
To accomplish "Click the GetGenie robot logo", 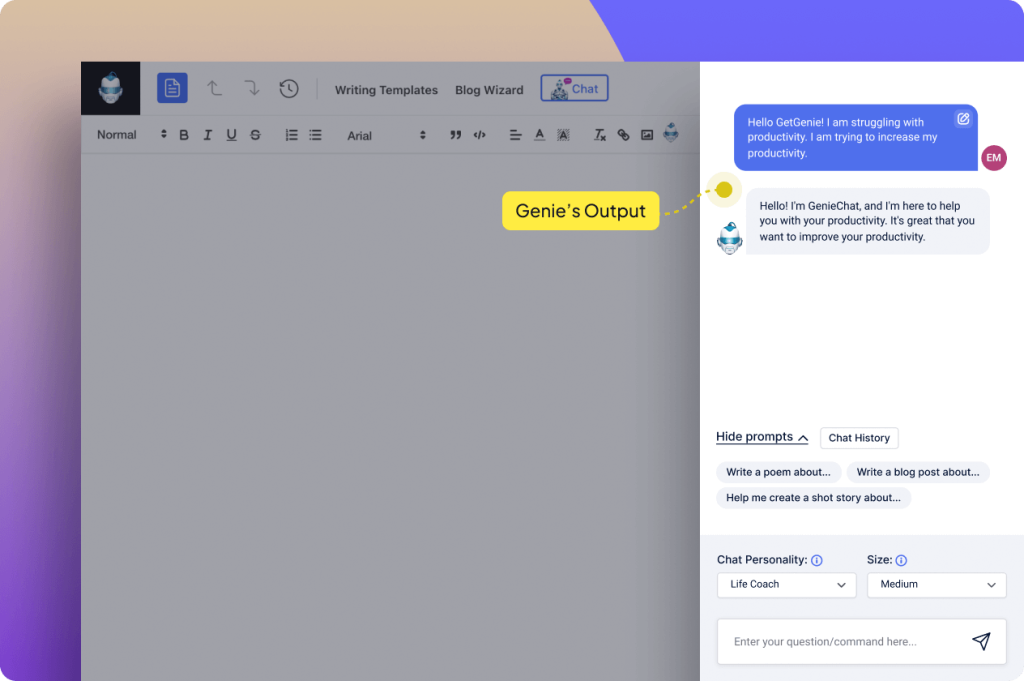I will 110,88.
